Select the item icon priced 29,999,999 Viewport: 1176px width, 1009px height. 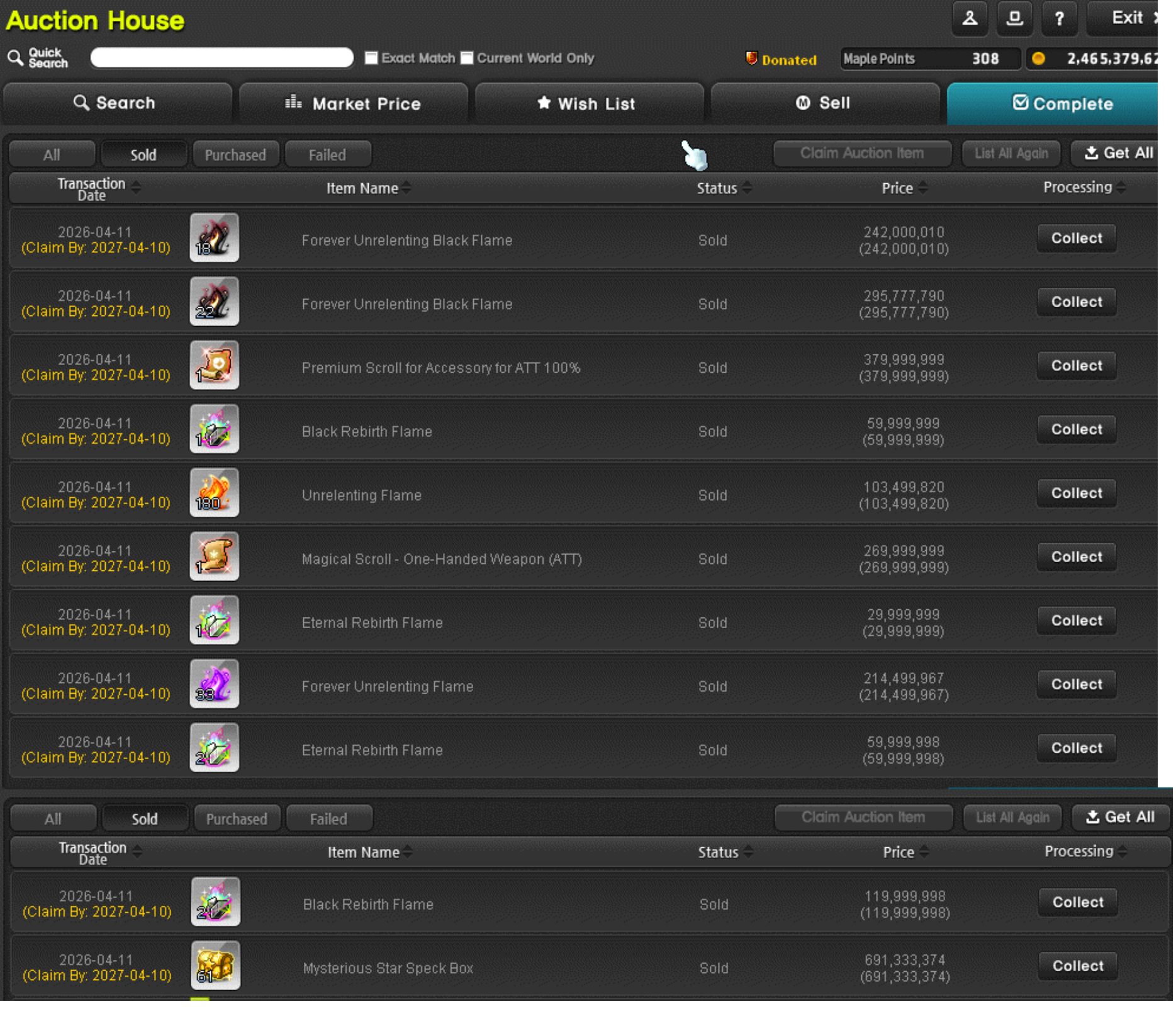tap(215, 621)
